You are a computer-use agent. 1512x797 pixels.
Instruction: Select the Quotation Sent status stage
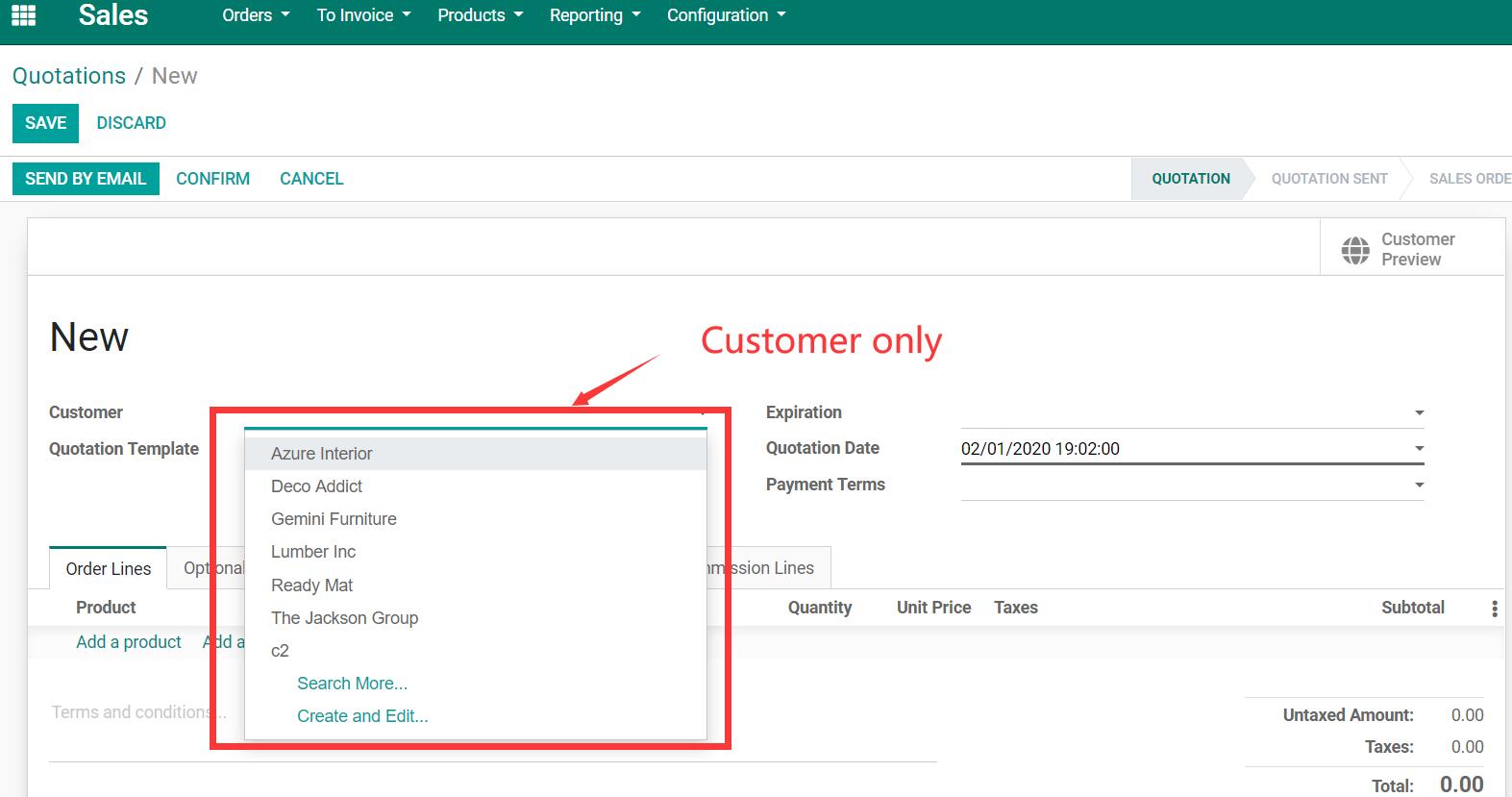[x=1329, y=179]
